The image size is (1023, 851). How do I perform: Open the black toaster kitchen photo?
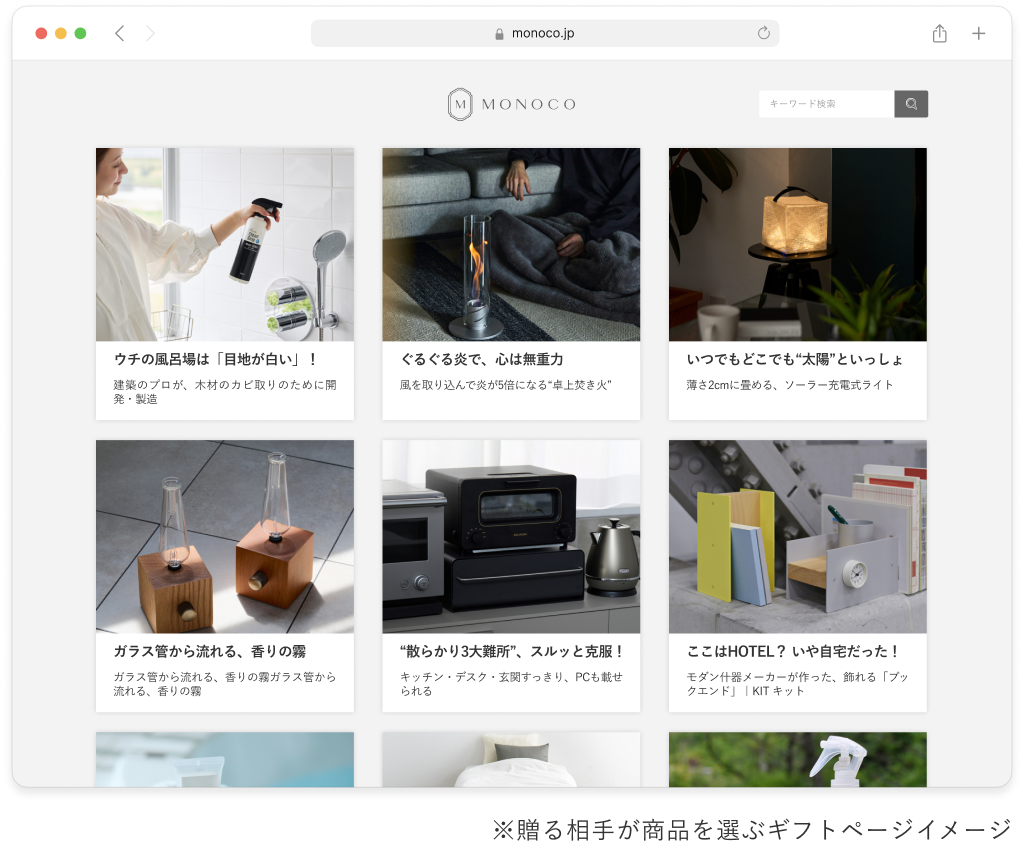click(511, 537)
